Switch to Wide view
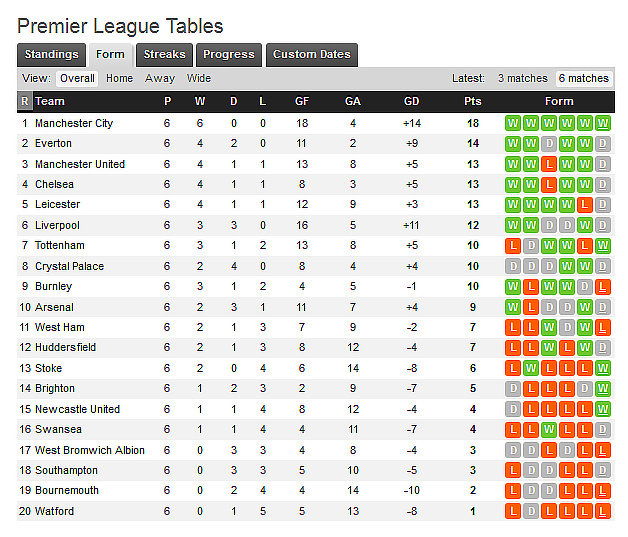Viewport: 628px width, 537px height. pyautogui.click(x=199, y=78)
